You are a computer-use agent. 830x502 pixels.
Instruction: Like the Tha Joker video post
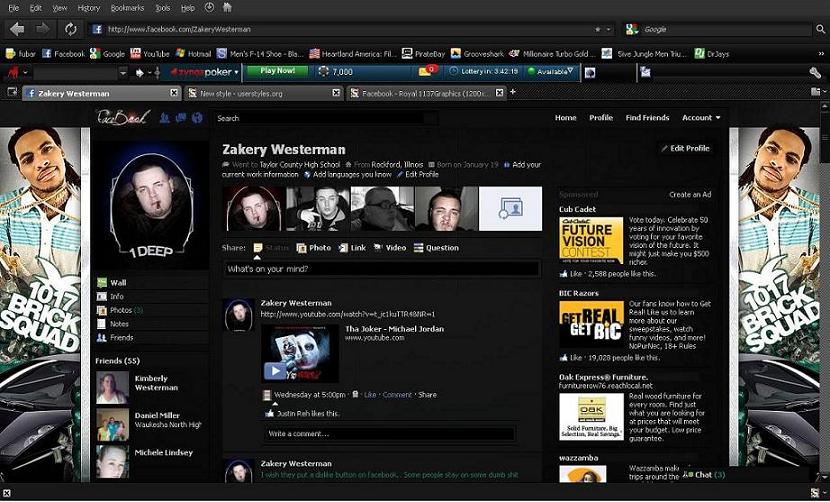pyautogui.click(x=370, y=395)
